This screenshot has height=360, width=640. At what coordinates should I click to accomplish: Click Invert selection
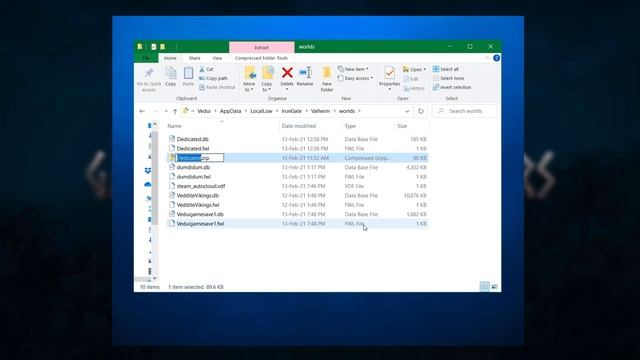coord(452,87)
